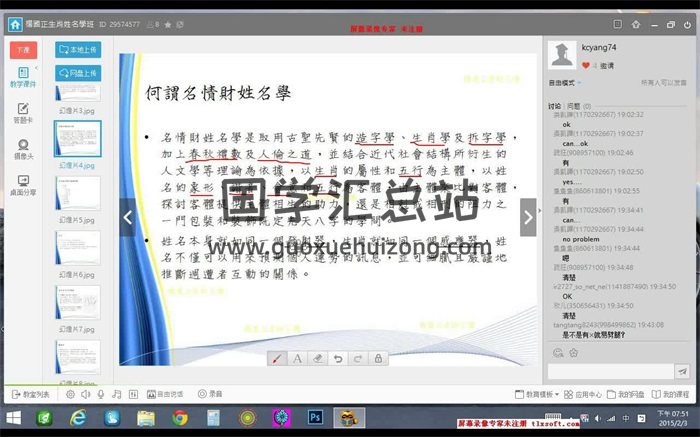Switch to the 讨论 discussion tab

point(554,106)
